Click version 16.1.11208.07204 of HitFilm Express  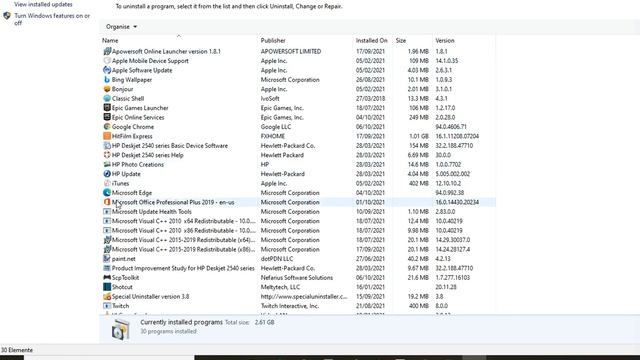457,136
